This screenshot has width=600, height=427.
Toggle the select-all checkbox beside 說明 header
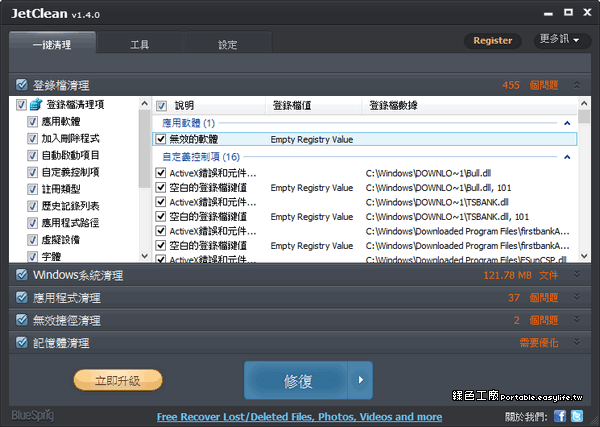tap(161, 106)
